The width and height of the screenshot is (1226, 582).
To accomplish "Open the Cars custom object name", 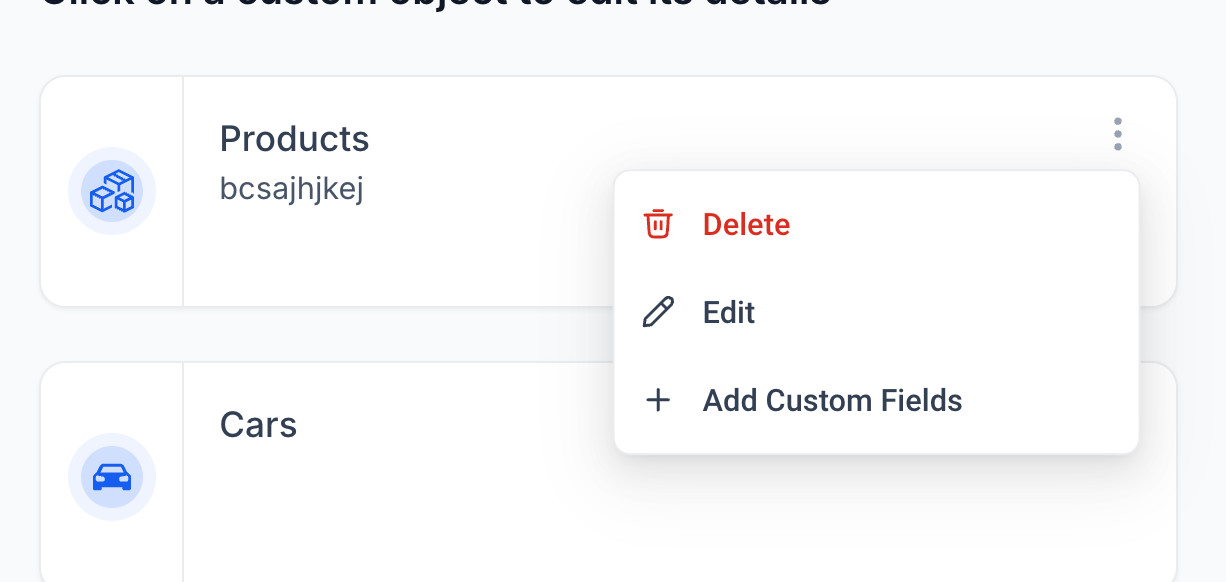I will [258, 425].
